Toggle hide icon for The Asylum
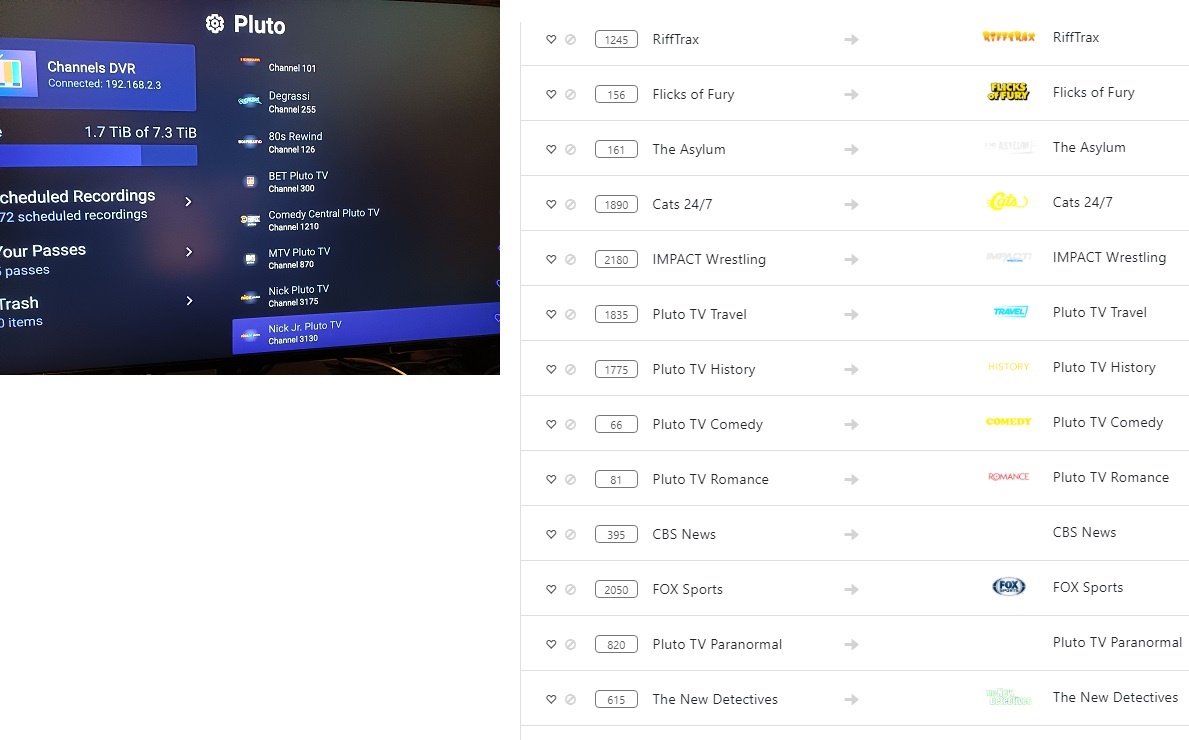The width and height of the screenshot is (1189, 740). coord(570,150)
